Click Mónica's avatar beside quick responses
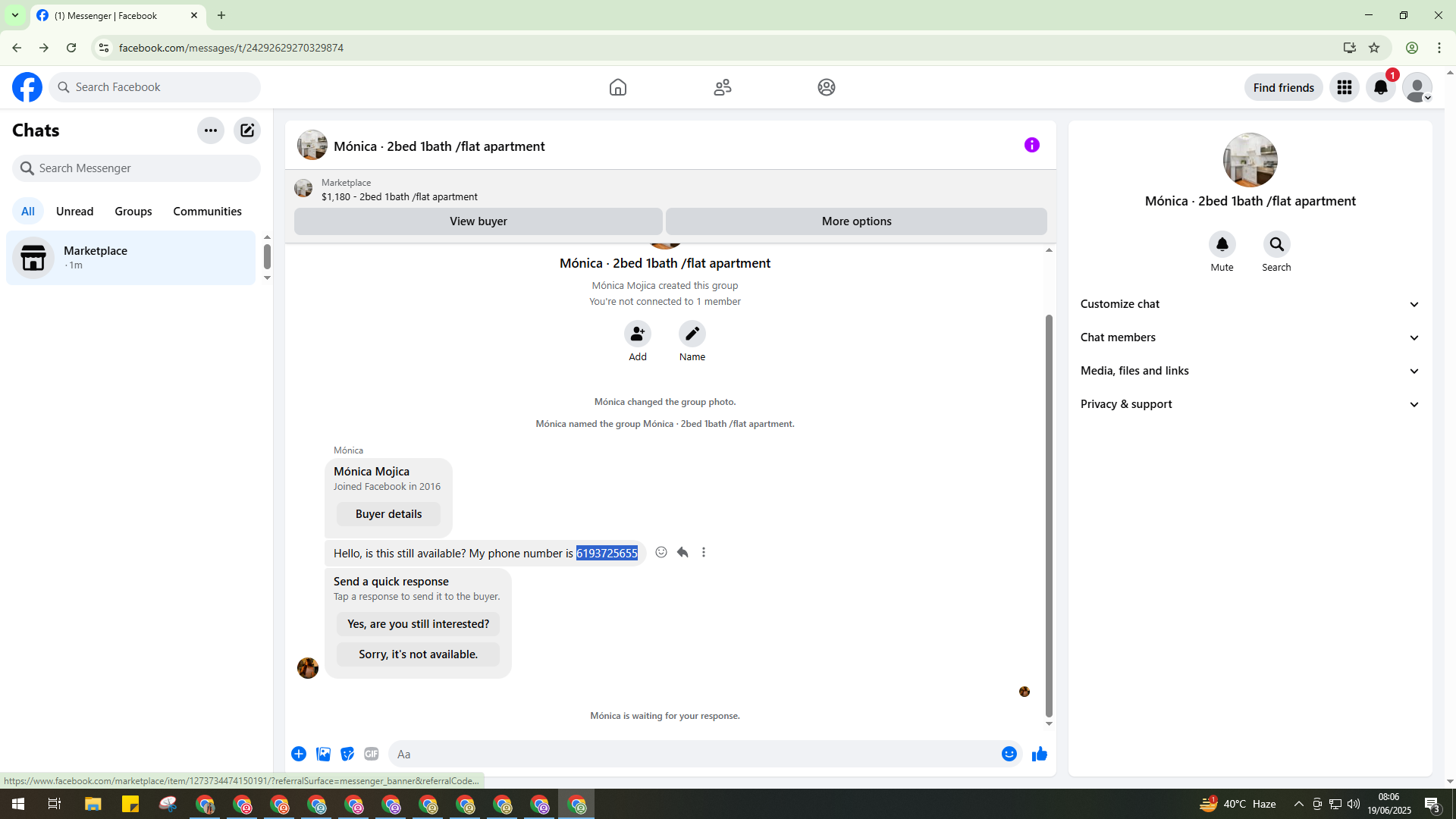 coord(308,668)
